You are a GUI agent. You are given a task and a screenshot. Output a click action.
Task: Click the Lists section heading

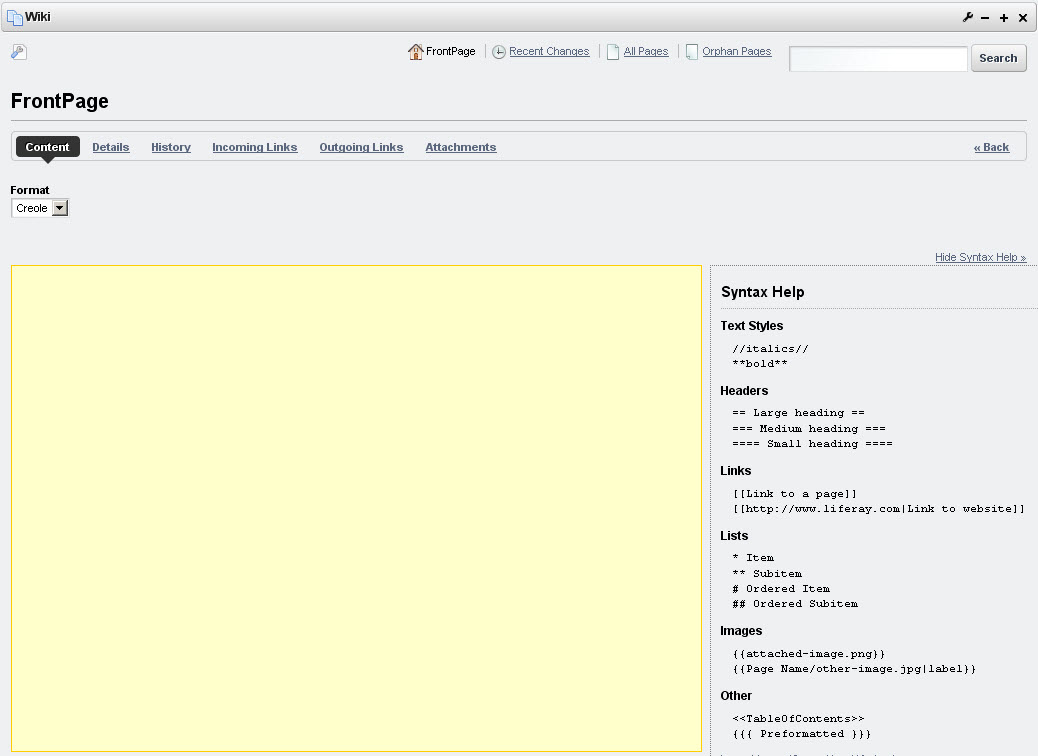734,536
